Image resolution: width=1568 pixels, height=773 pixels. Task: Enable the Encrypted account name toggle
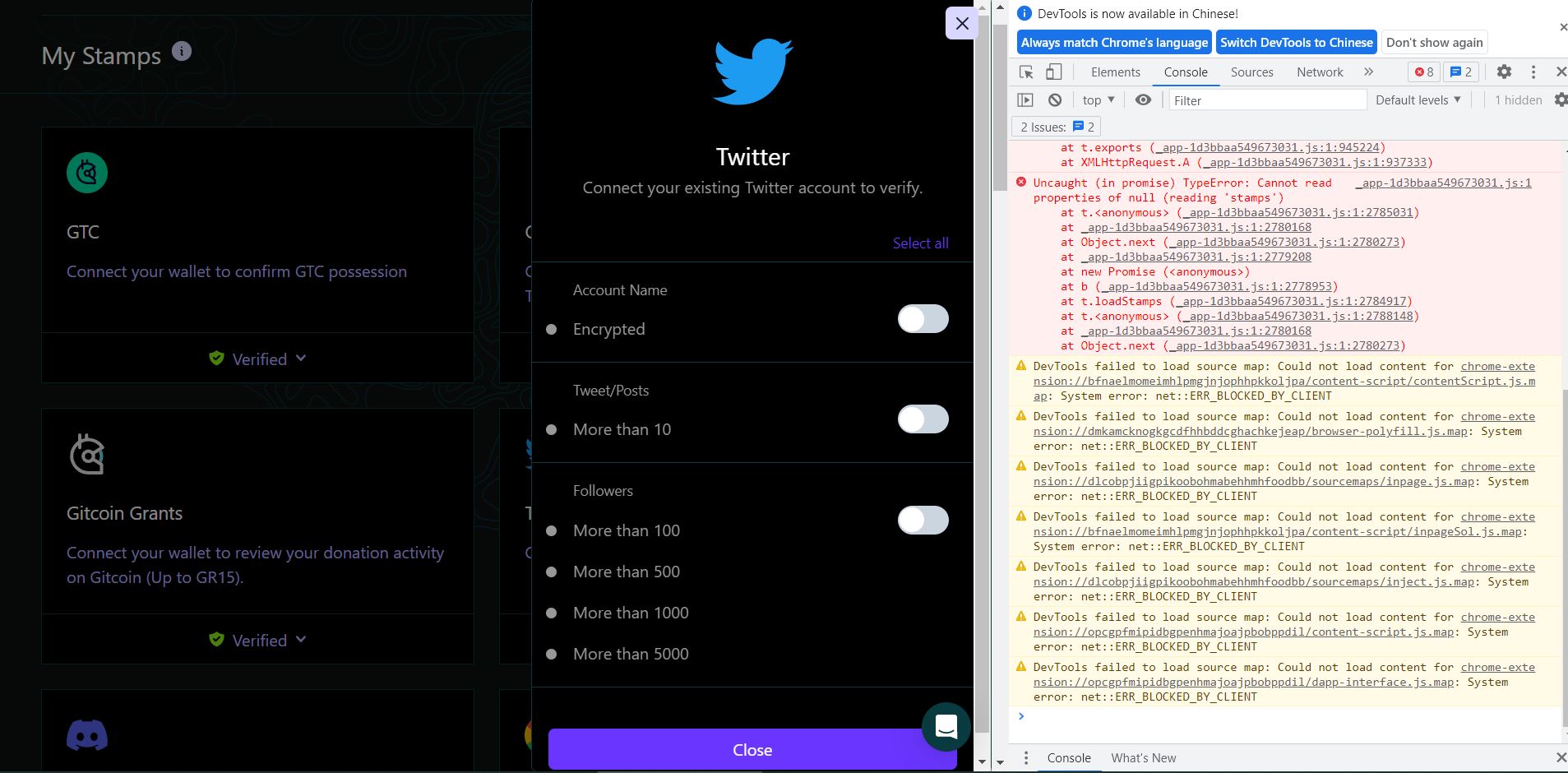[923, 319]
